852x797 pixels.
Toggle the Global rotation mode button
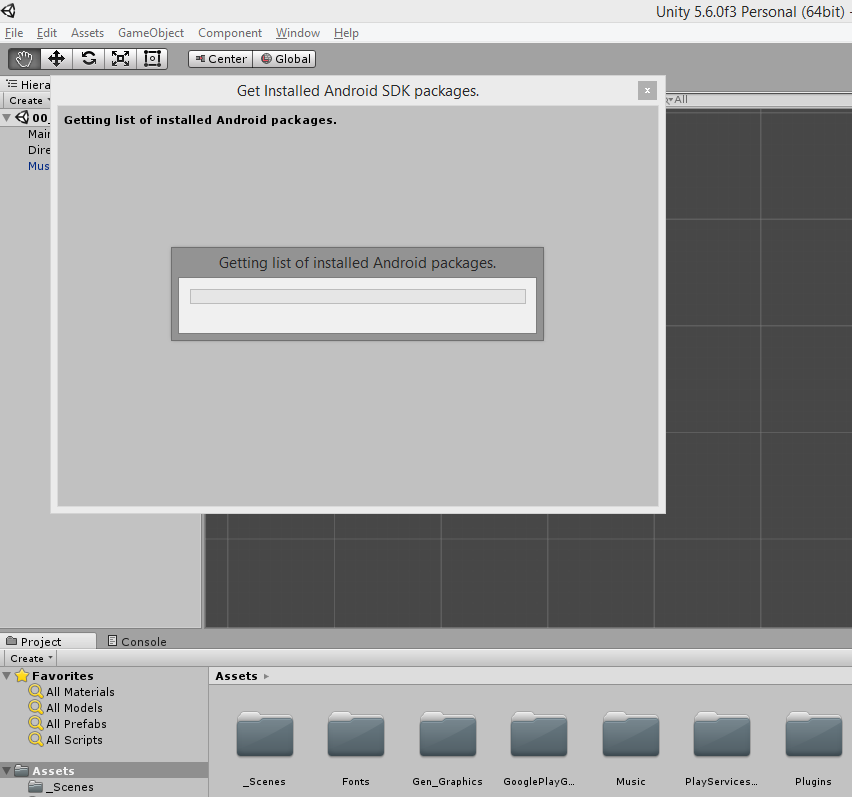click(285, 59)
